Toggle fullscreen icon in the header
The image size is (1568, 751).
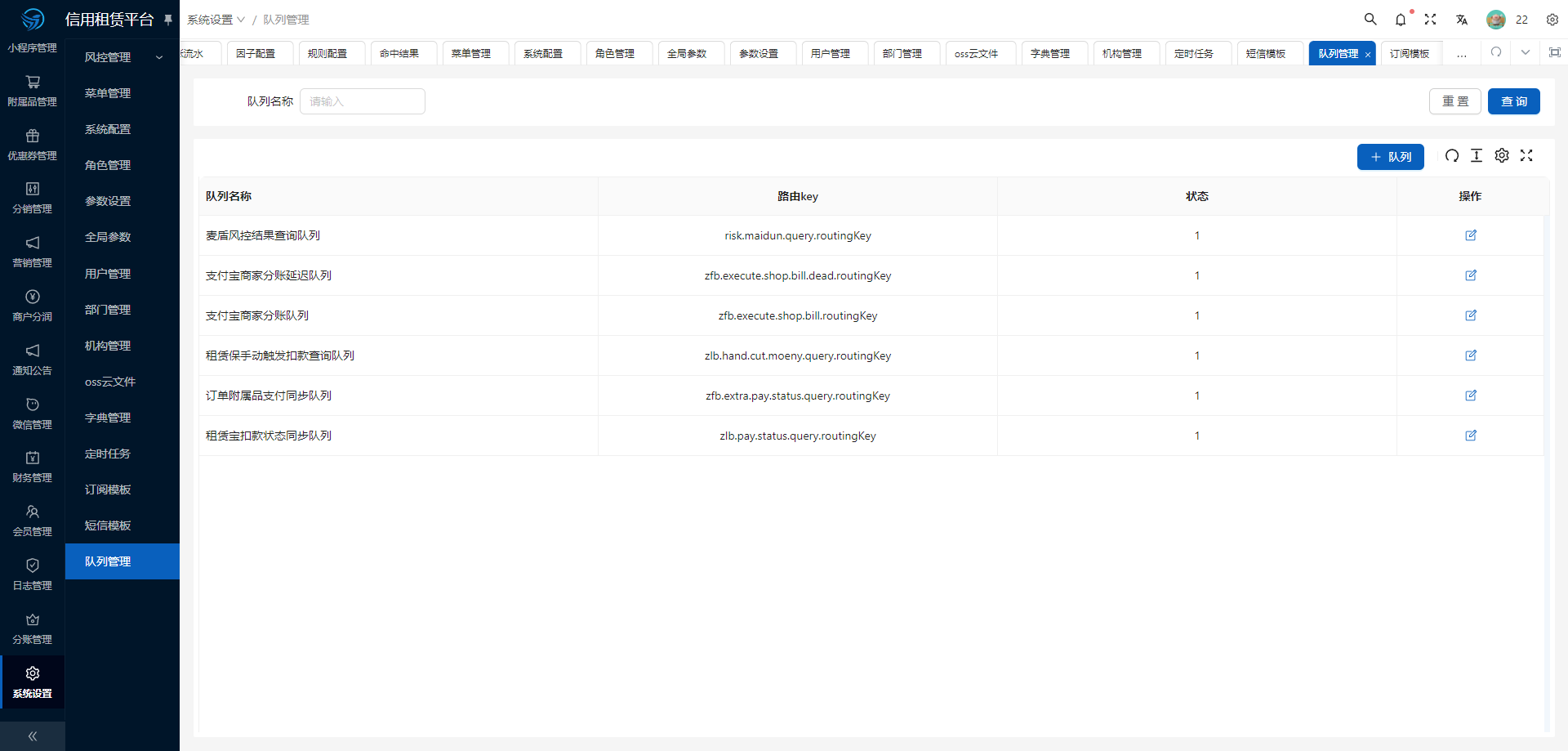tap(1431, 19)
